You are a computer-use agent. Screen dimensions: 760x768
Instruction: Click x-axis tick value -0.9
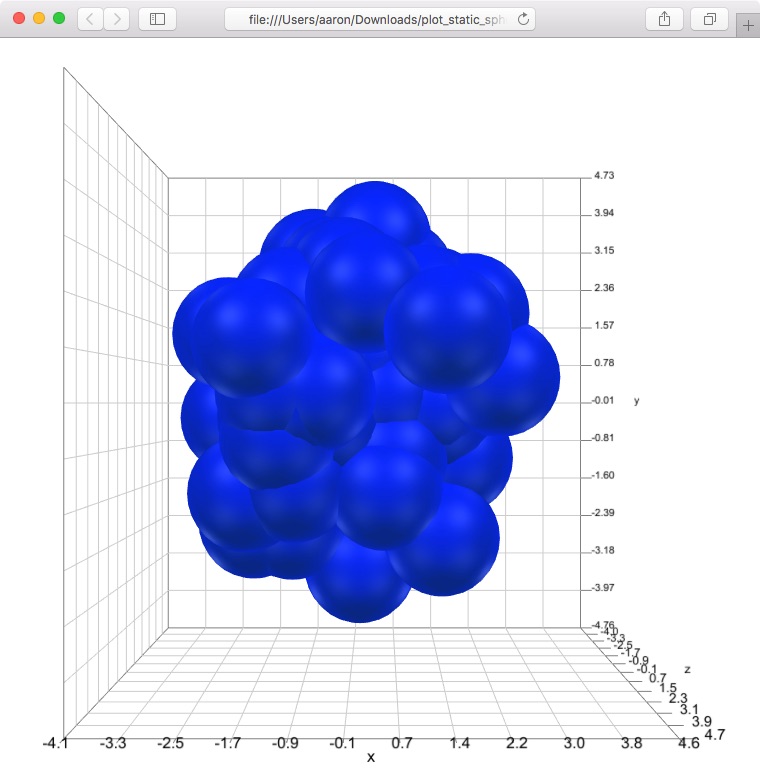point(285,743)
